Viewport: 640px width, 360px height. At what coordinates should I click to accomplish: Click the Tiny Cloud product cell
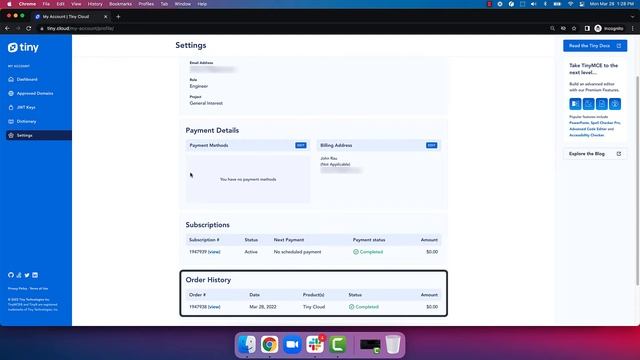click(x=314, y=307)
